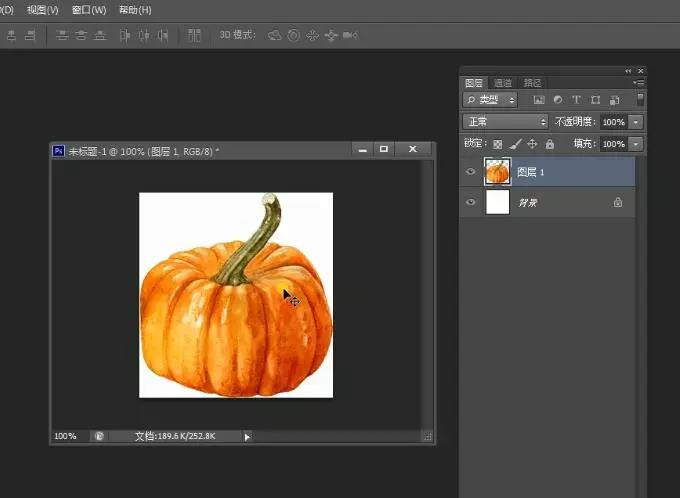The width and height of the screenshot is (680, 498).
Task: Click the lock position icon
Action: (x=533, y=144)
